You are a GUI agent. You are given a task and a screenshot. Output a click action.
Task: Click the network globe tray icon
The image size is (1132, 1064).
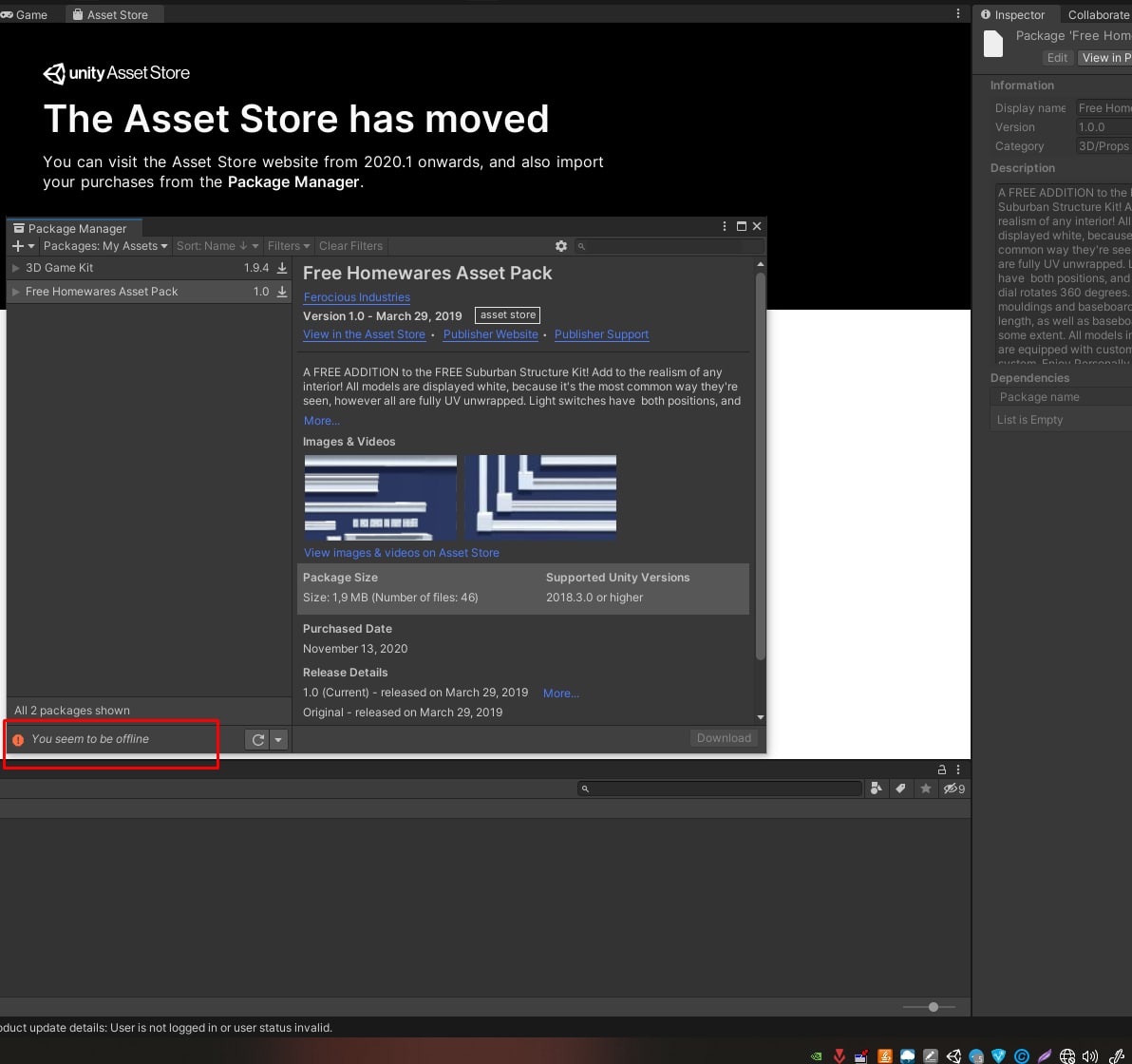tap(1067, 1056)
